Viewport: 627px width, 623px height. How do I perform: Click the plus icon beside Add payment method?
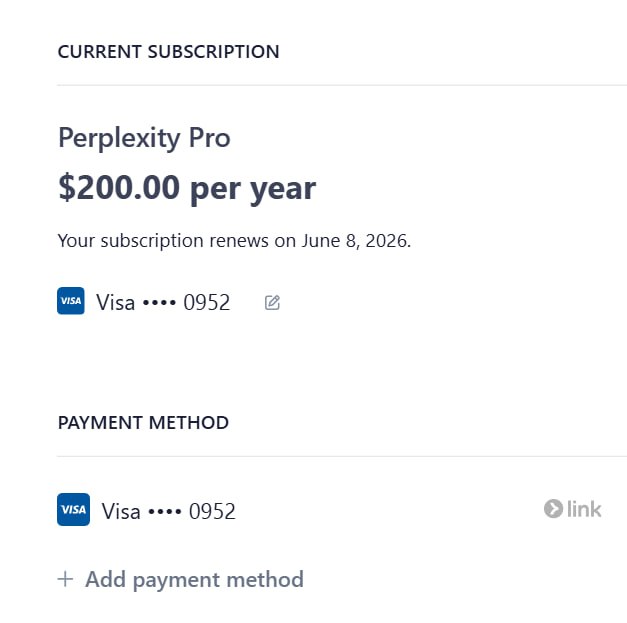pyautogui.click(x=65, y=579)
